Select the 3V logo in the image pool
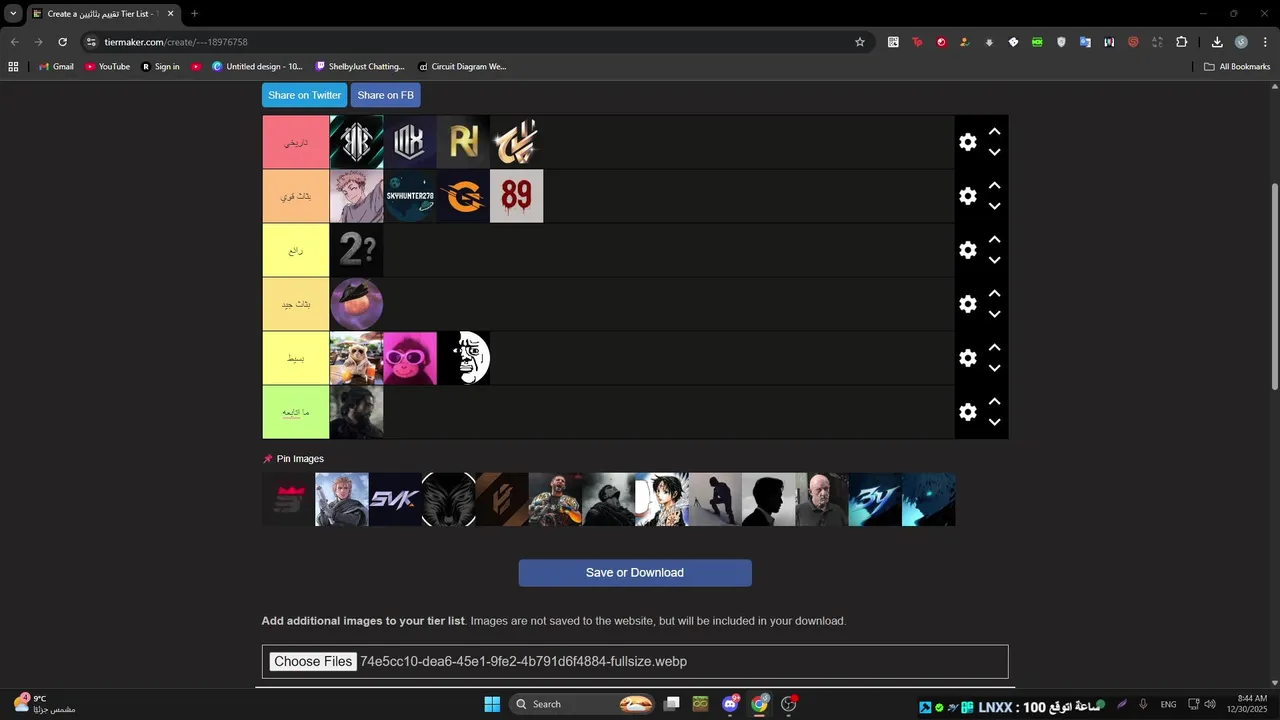The image size is (1280, 720). (875, 499)
